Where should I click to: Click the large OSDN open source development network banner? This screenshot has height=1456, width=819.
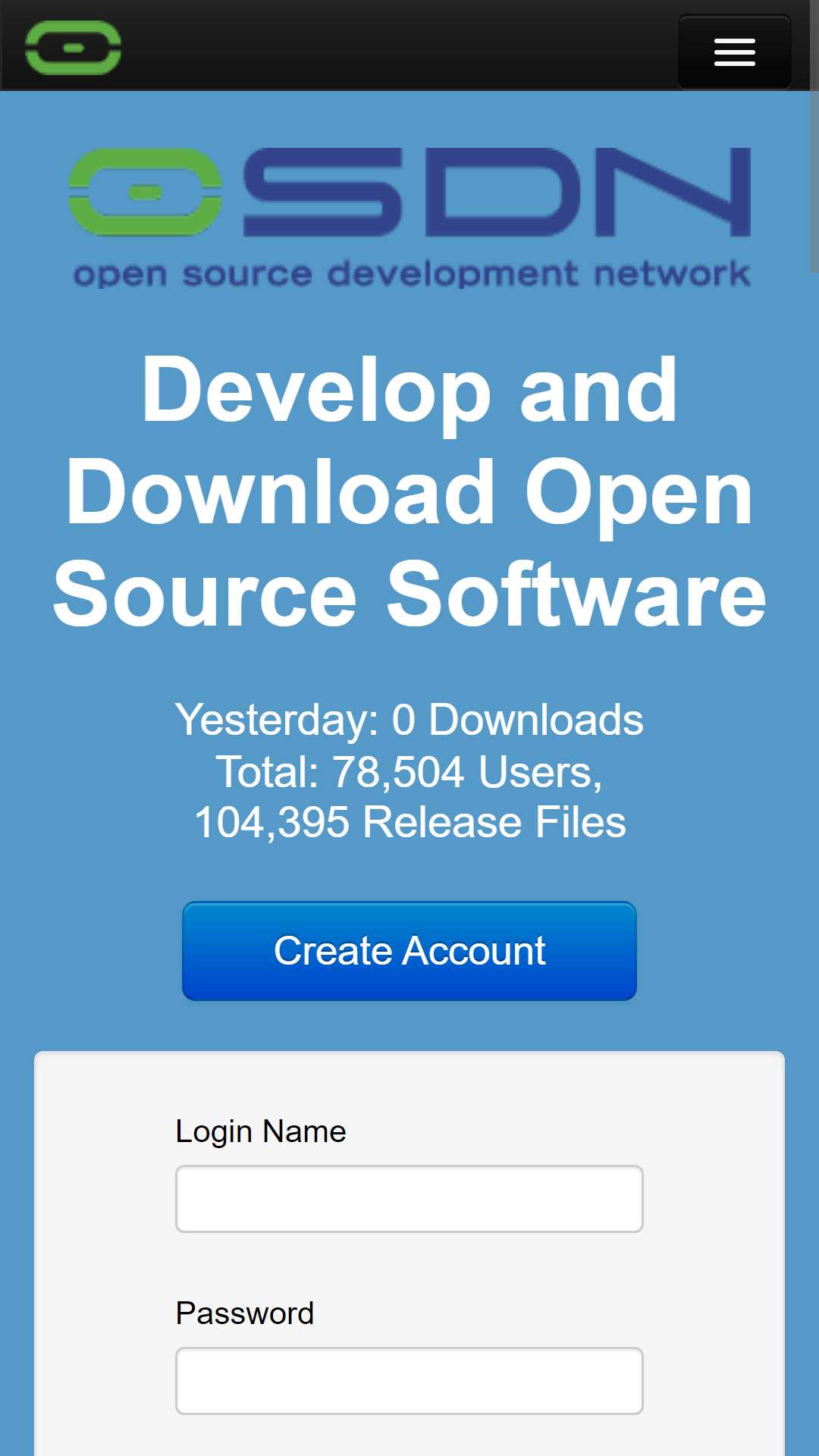[409, 217]
